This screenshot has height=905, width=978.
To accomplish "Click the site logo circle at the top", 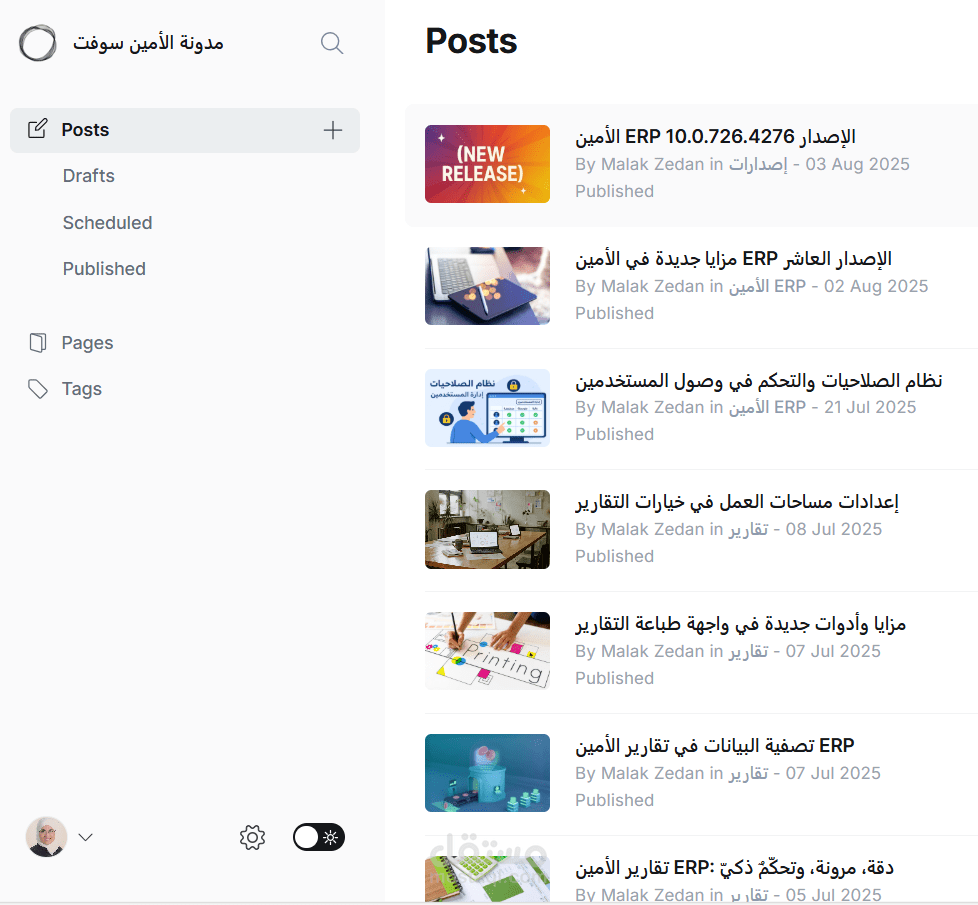I will (x=37, y=43).
